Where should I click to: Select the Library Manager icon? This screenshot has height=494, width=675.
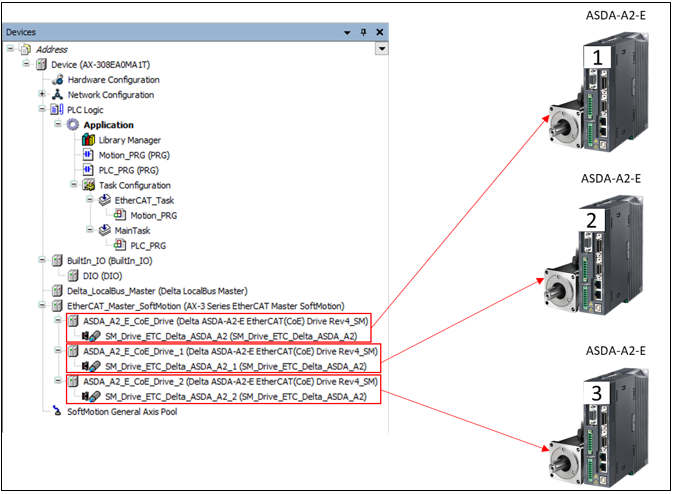88,140
